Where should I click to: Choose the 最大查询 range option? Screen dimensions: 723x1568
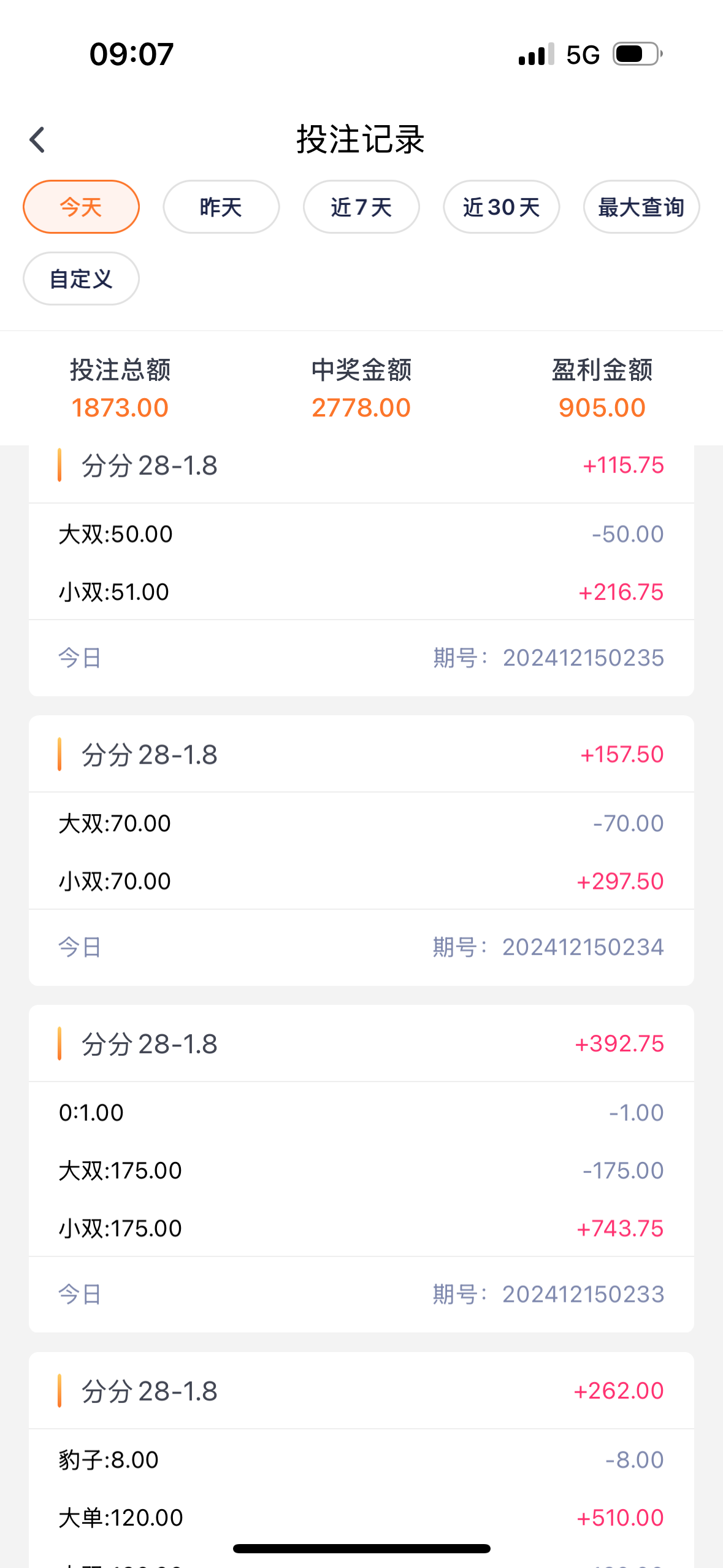(x=641, y=207)
